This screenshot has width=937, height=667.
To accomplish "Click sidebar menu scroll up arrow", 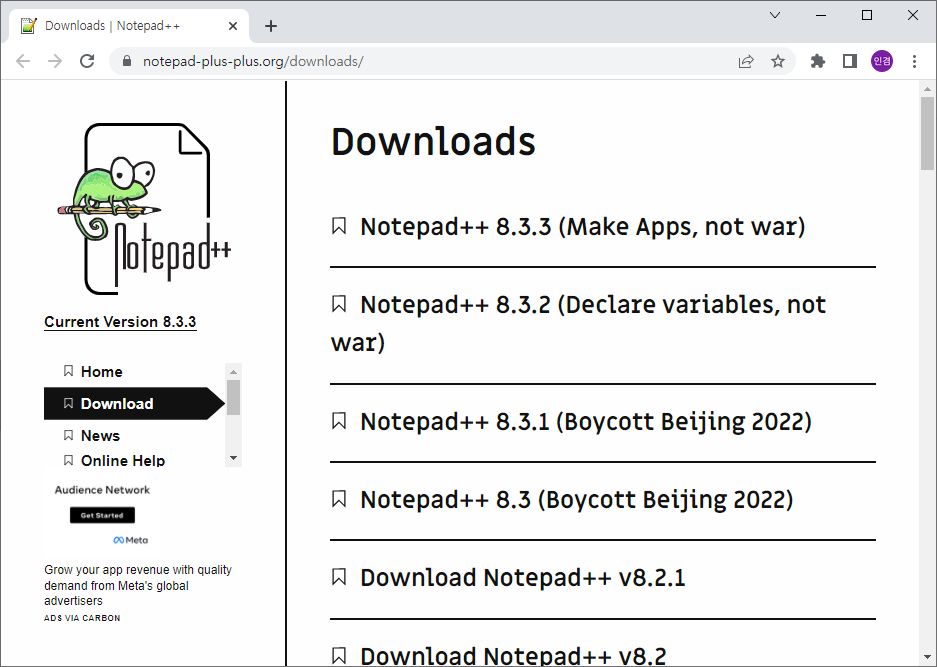I will 234,371.
